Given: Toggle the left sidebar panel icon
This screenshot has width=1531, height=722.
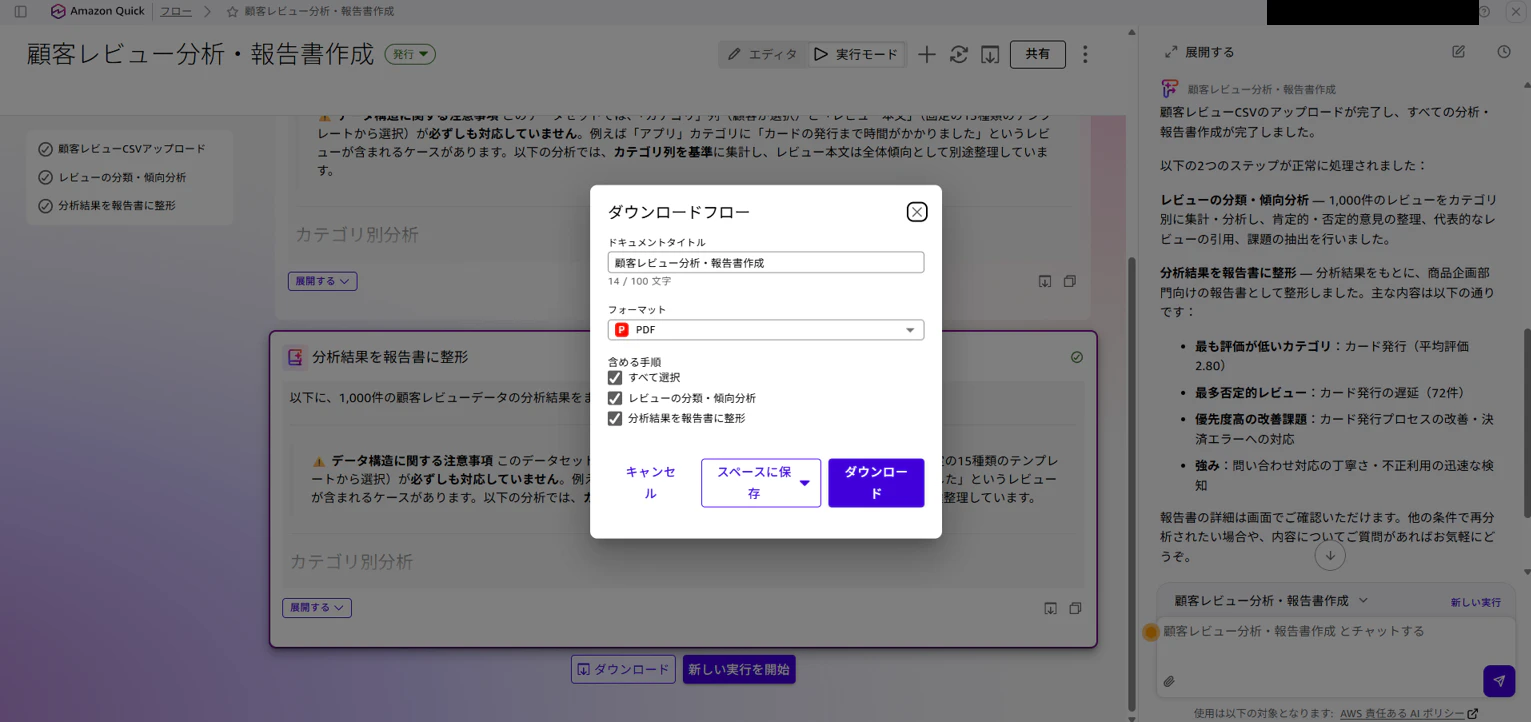Looking at the screenshot, I should pos(20,11).
